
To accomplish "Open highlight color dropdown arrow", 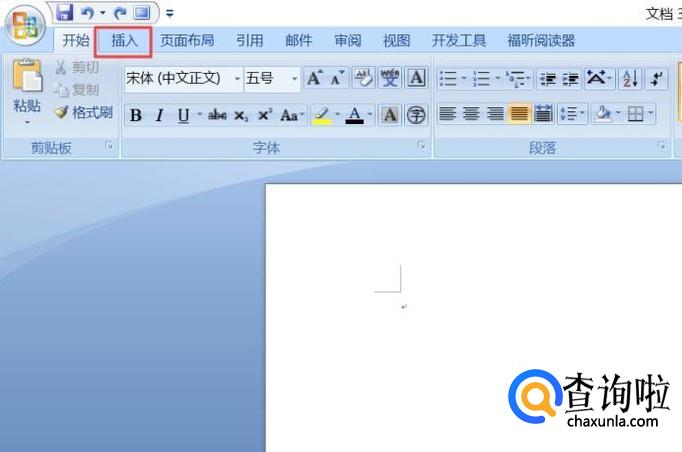I will click(x=338, y=115).
